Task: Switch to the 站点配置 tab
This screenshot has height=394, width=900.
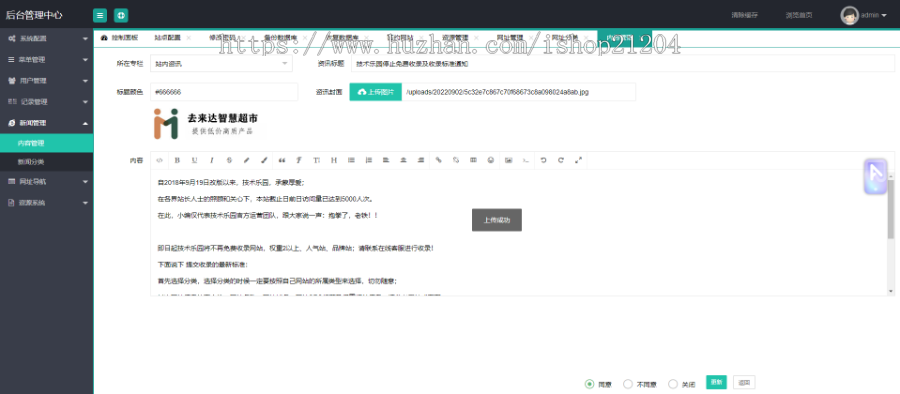Action: click(167, 38)
